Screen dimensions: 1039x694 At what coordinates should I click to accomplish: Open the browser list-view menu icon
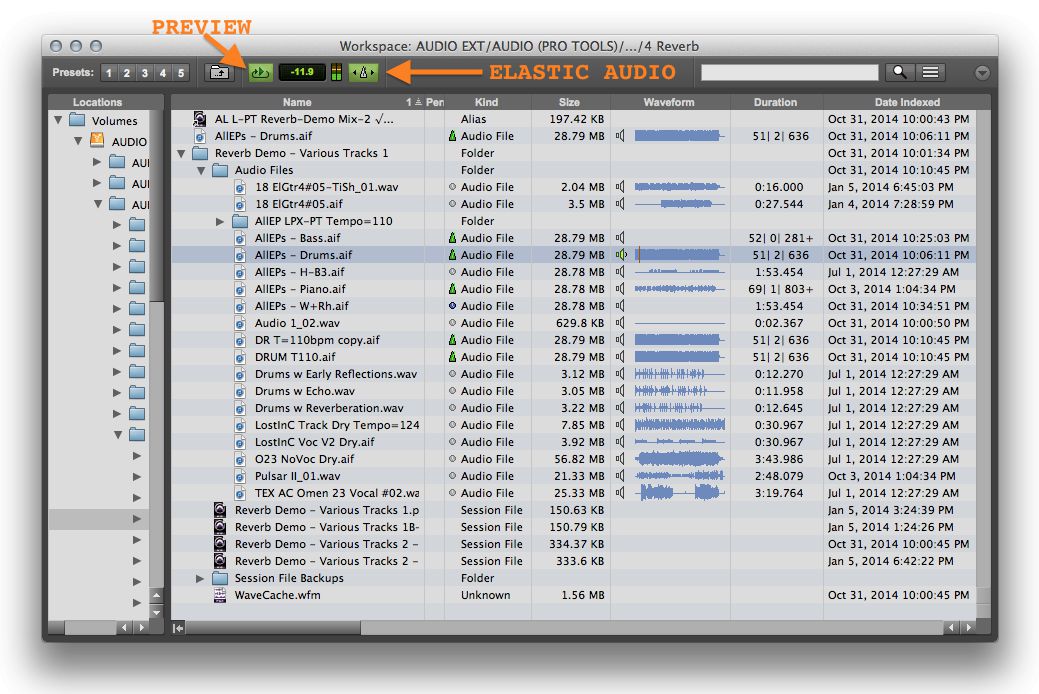[x=931, y=72]
